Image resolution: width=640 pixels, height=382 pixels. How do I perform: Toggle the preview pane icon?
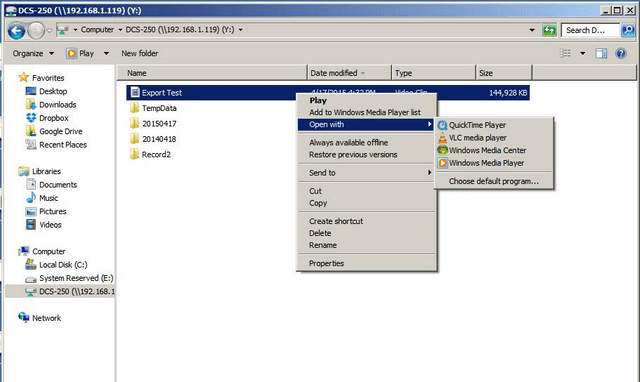point(601,53)
